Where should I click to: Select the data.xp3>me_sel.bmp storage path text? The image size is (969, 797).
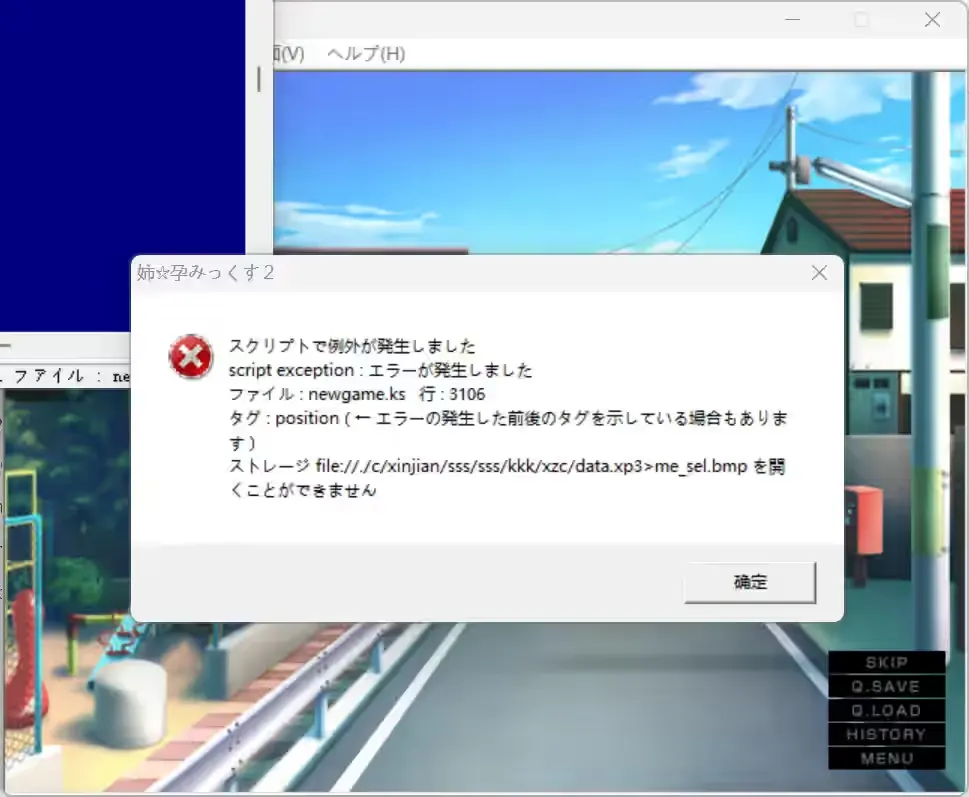pyautogui.click(x=507, y=478)
